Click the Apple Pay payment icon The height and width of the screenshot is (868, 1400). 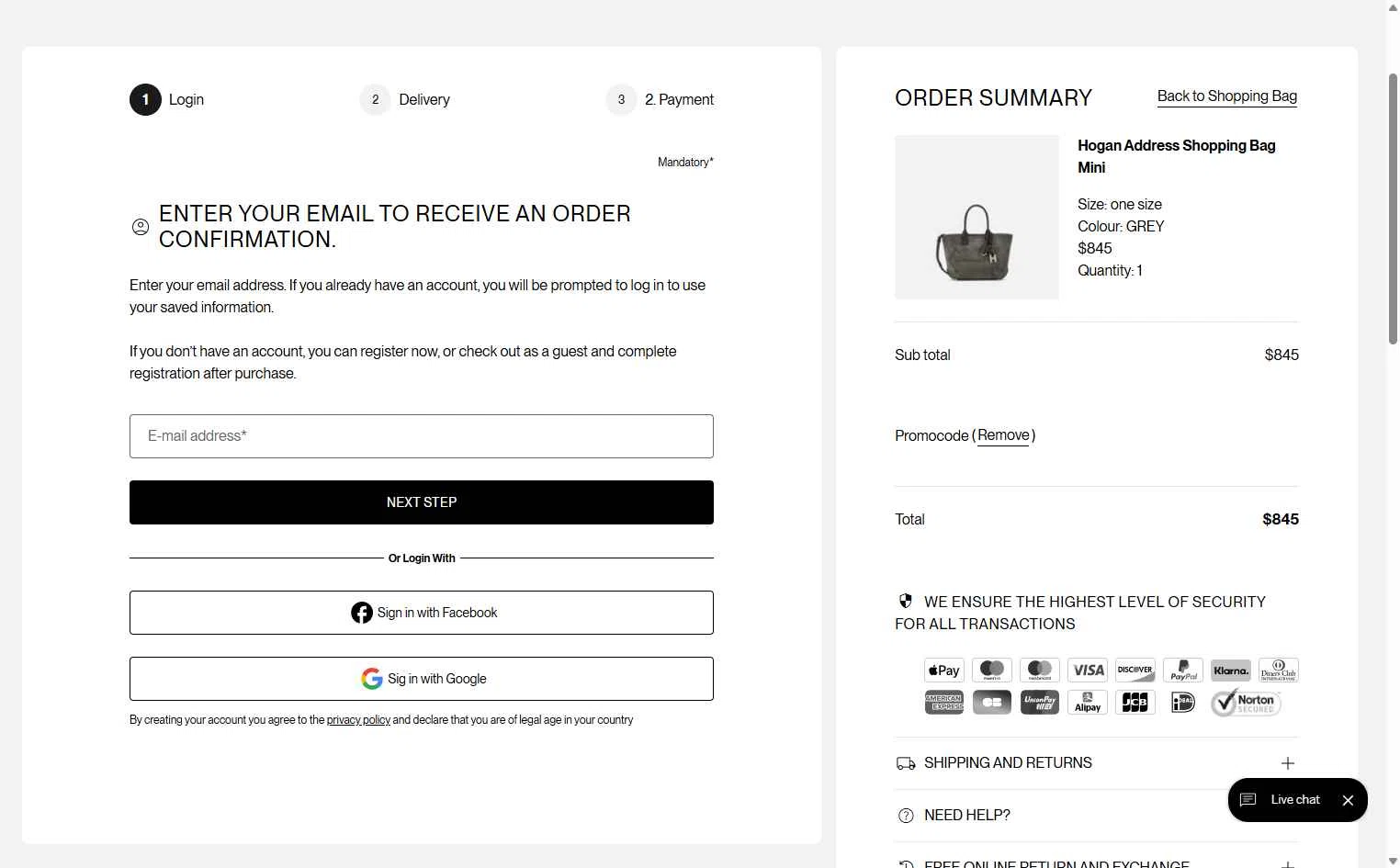[943, 671]
